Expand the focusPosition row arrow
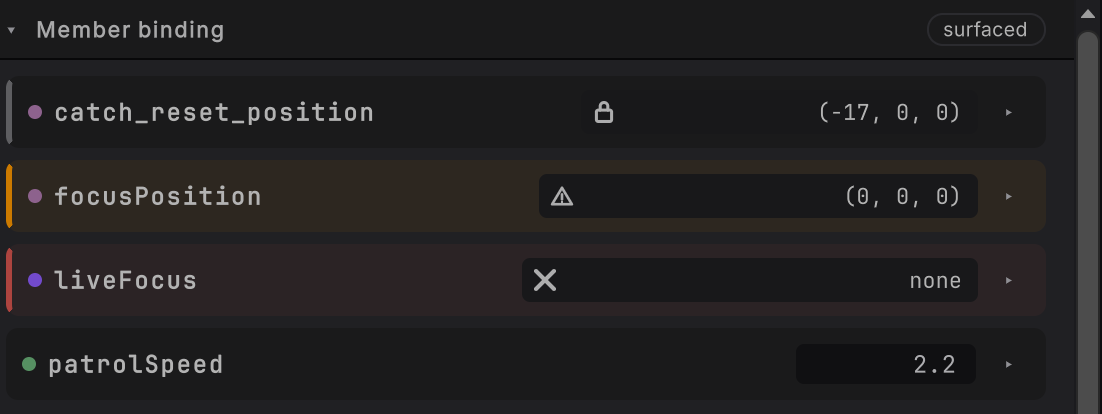The height and width of the screenshot is (414, 1102). [1009, 196]
